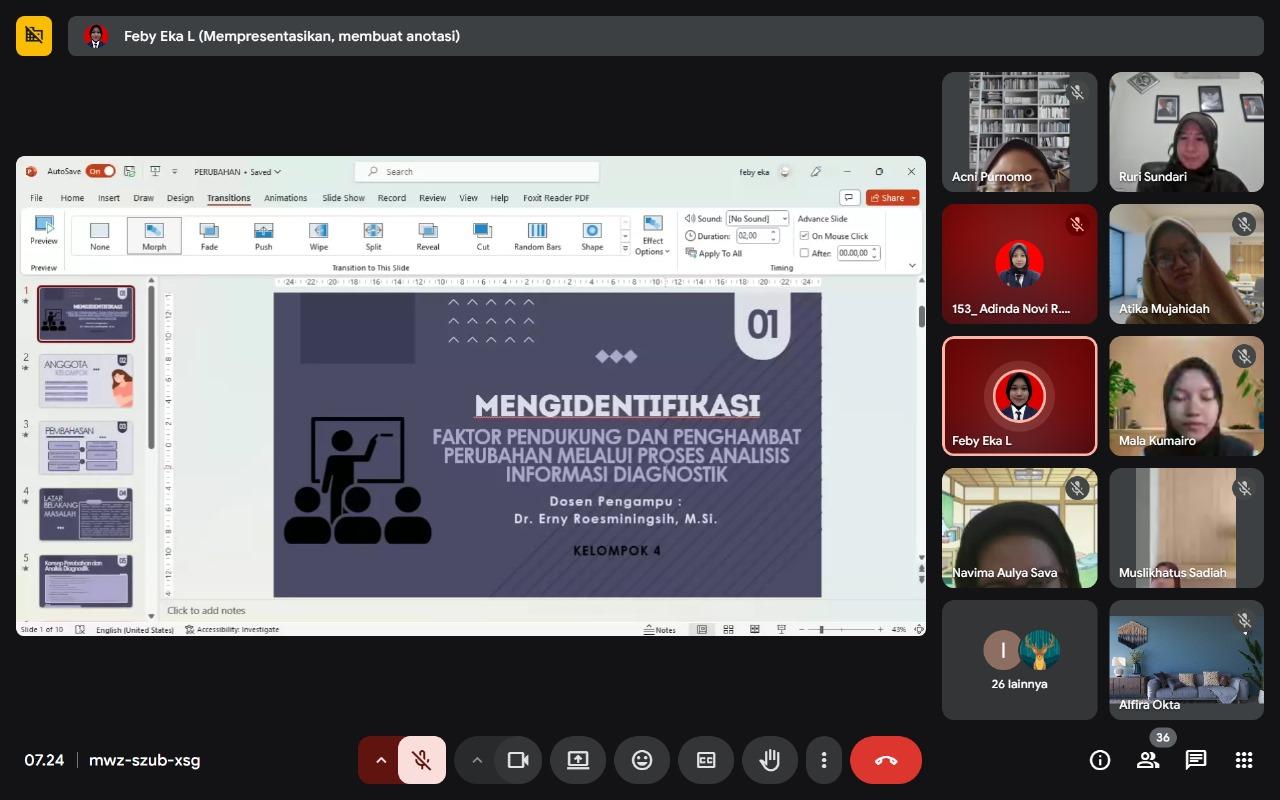
Task: Unmute the microphone
Action: click(x=422, y=760)
